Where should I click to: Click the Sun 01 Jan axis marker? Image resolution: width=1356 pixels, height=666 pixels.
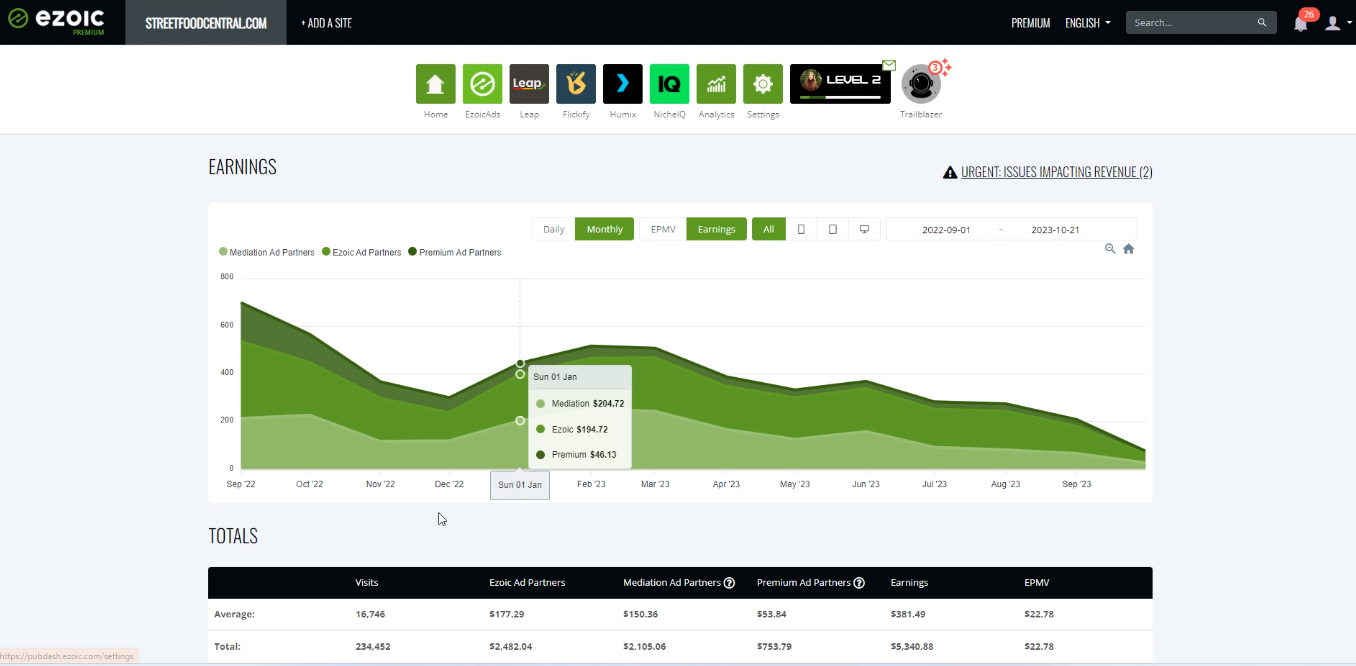520,485
